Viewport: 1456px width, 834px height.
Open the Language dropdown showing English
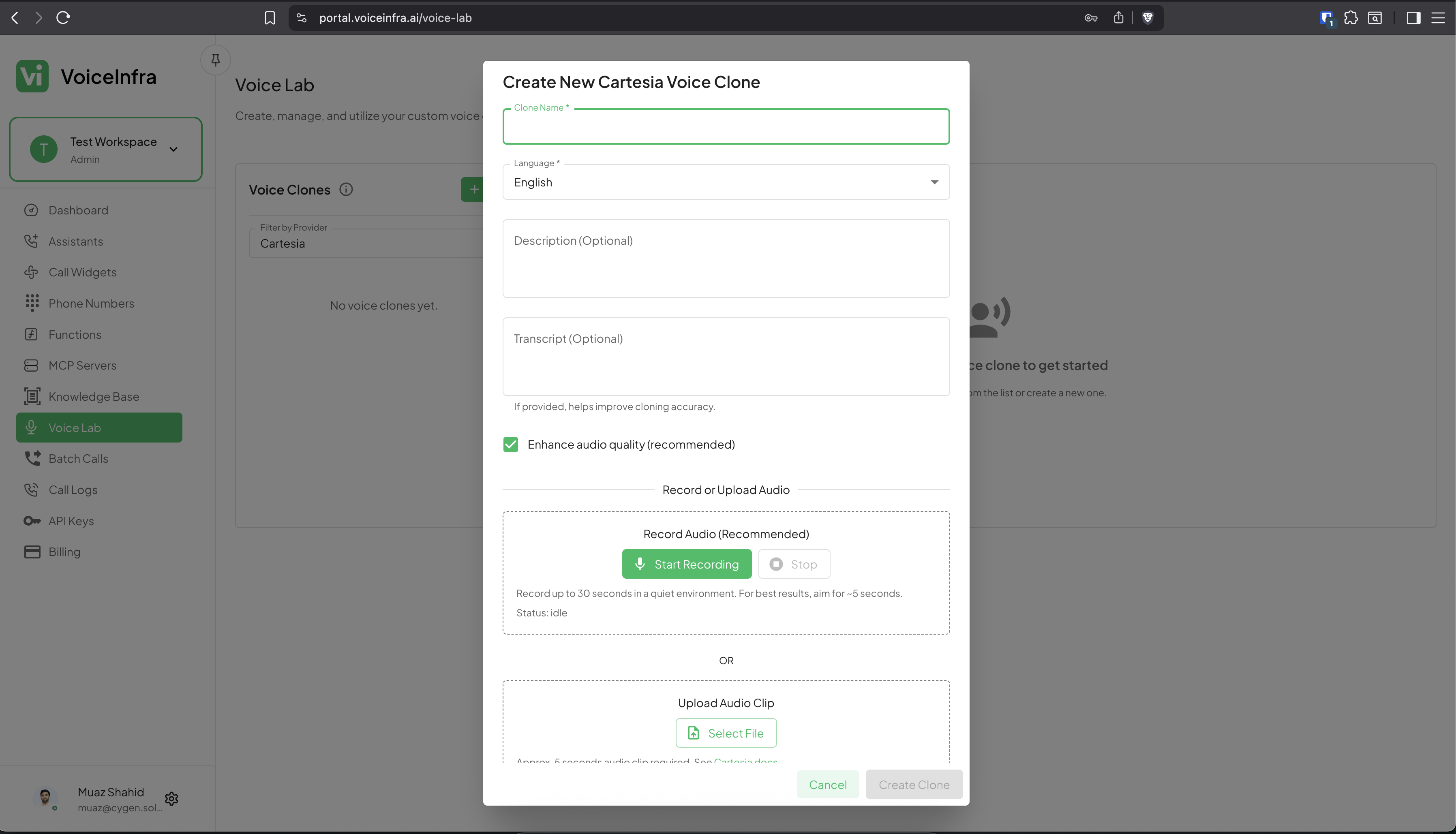click(726, 182)
